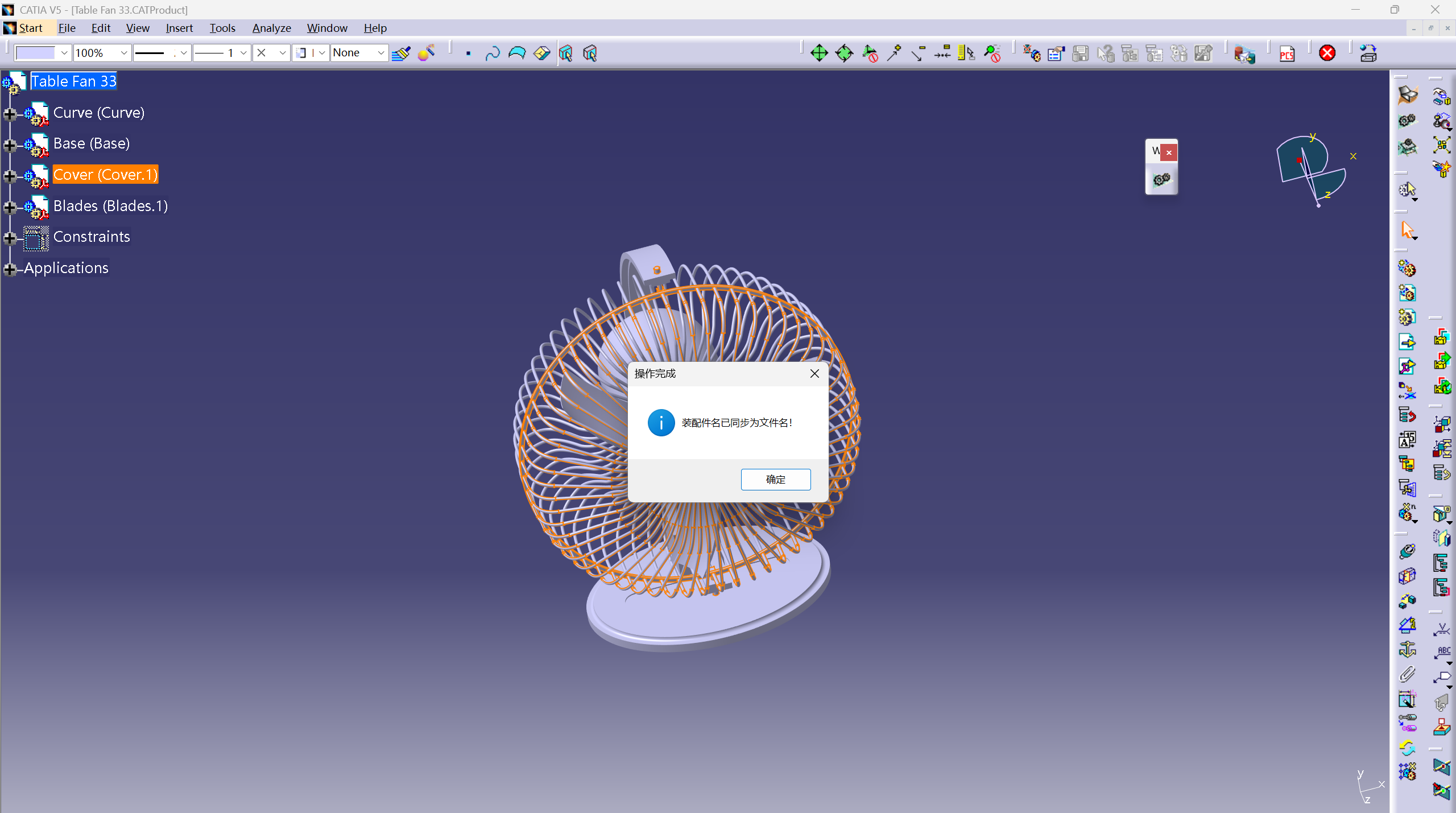Click the arrow with minus icon
The image size is (1456, 813).
919,53
